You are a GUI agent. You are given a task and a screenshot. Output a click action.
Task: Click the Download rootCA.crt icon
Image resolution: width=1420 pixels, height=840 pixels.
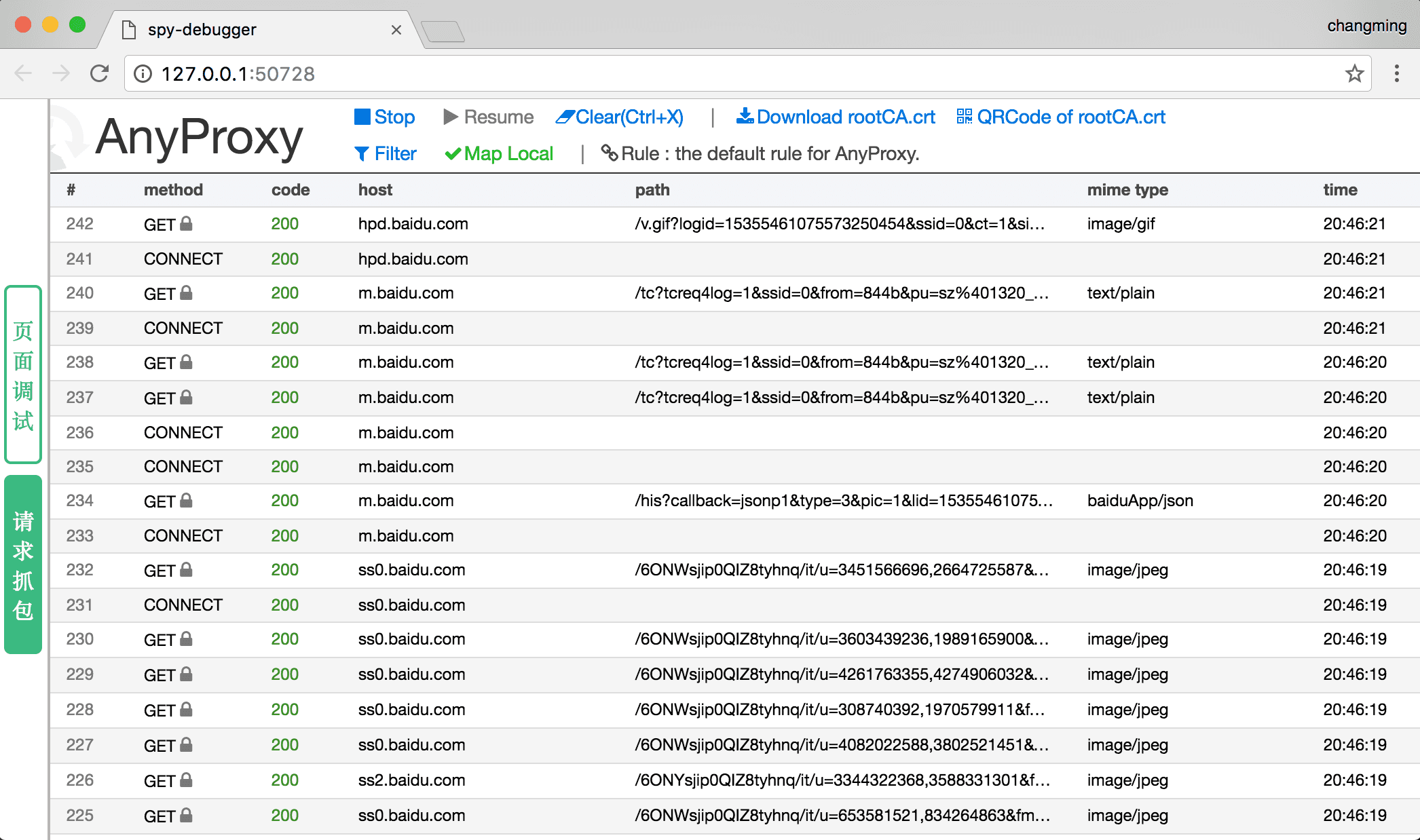[x=745, y=117]
